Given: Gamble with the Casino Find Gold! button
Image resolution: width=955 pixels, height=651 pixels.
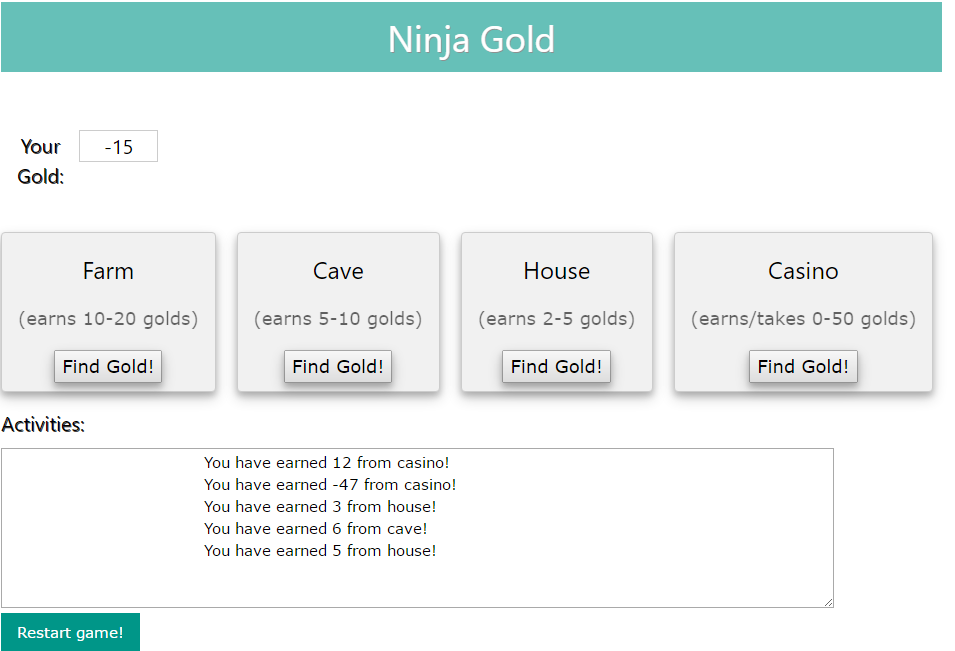Looking at the screenshot, I should (x=803, y=367).
